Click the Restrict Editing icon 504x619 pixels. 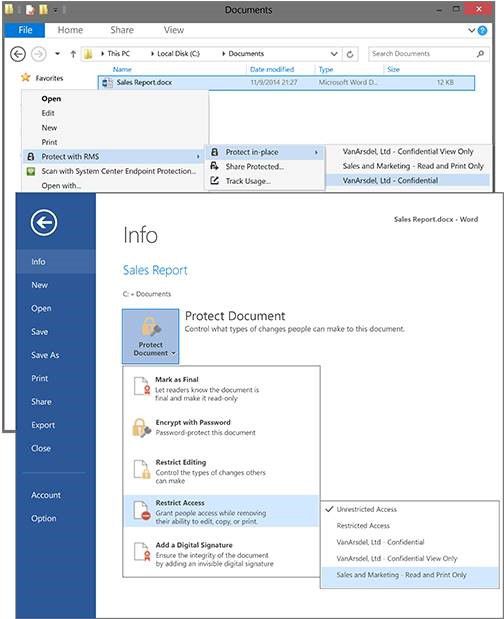[142, 470]
